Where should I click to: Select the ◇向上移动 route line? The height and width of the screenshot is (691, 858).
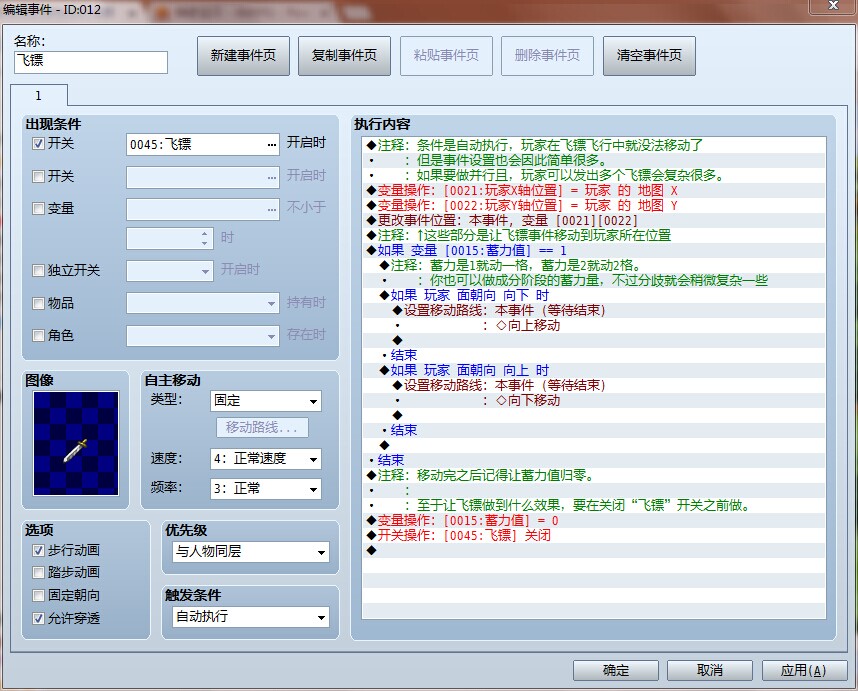[x=594, y=326]
